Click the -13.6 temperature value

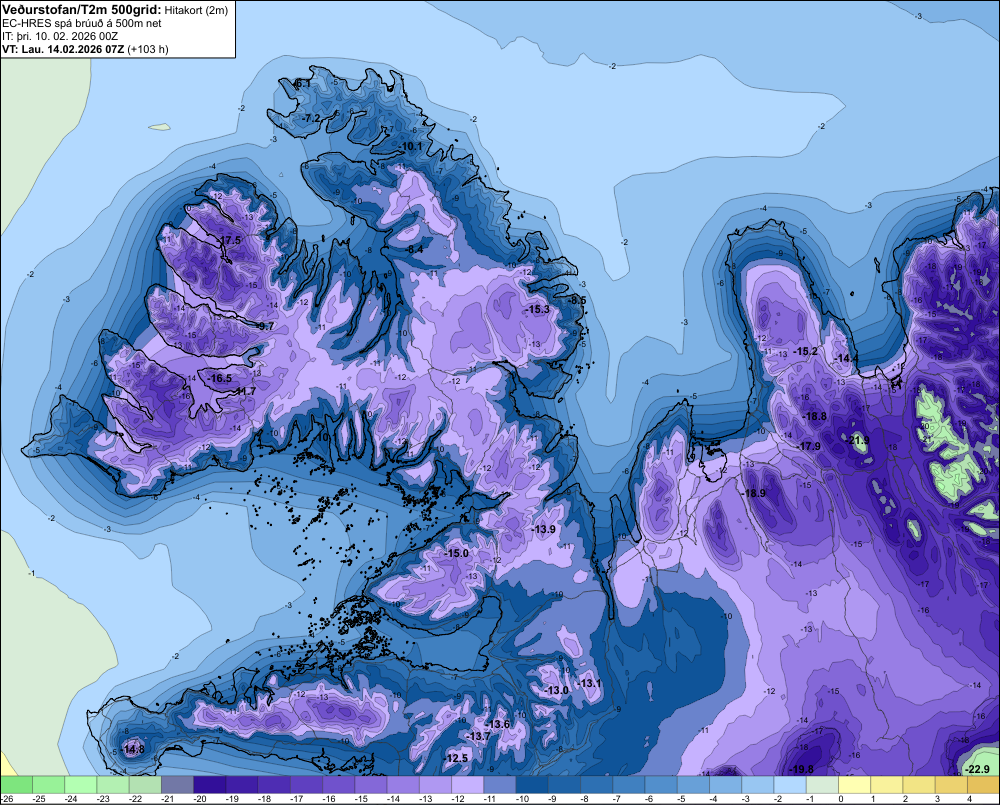pos(498,724)
